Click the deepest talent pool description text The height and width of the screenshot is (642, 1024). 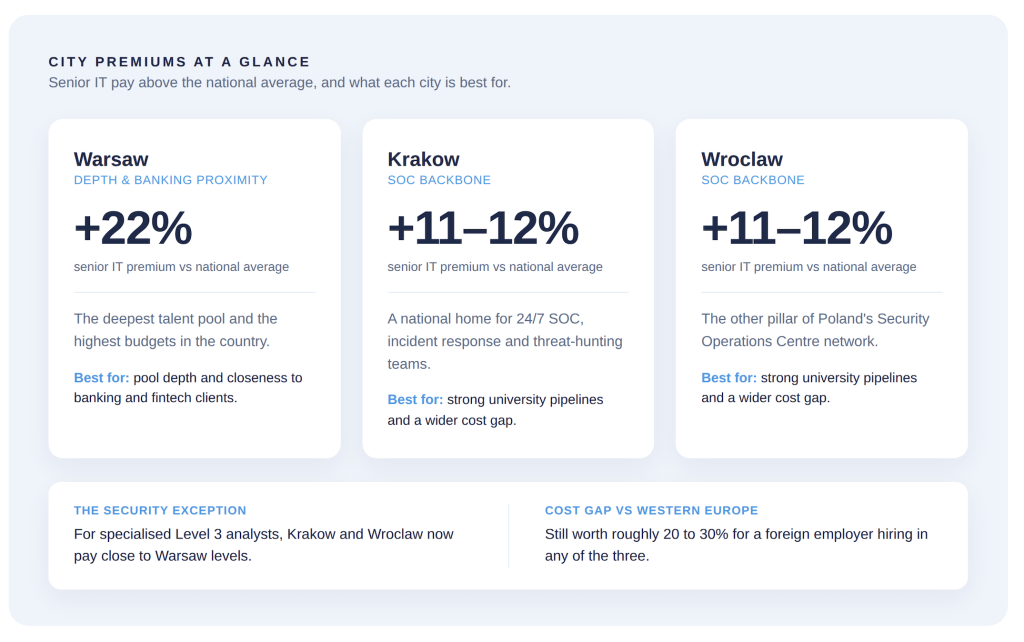coord(176,330)
